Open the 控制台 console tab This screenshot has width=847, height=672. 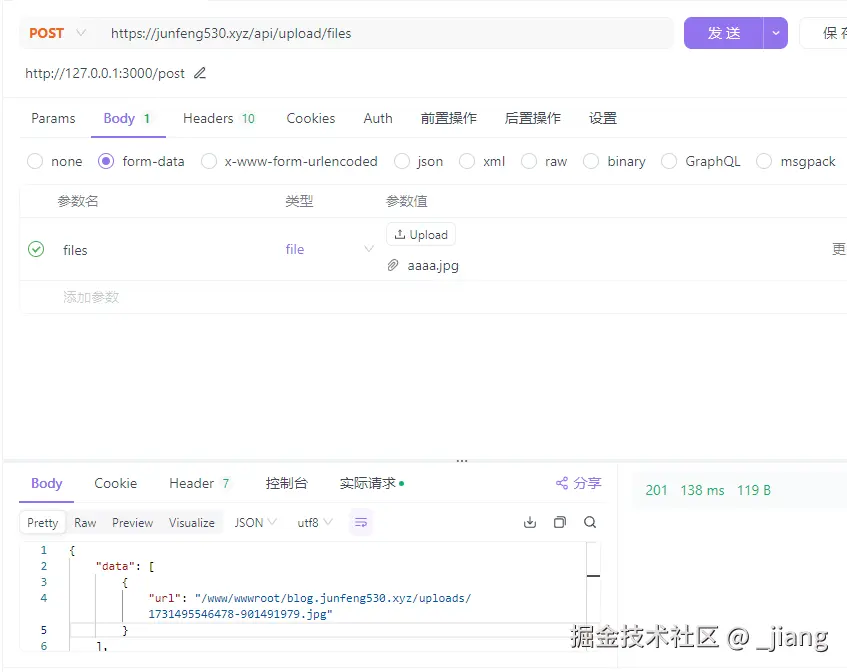click(x=286, y=482)
